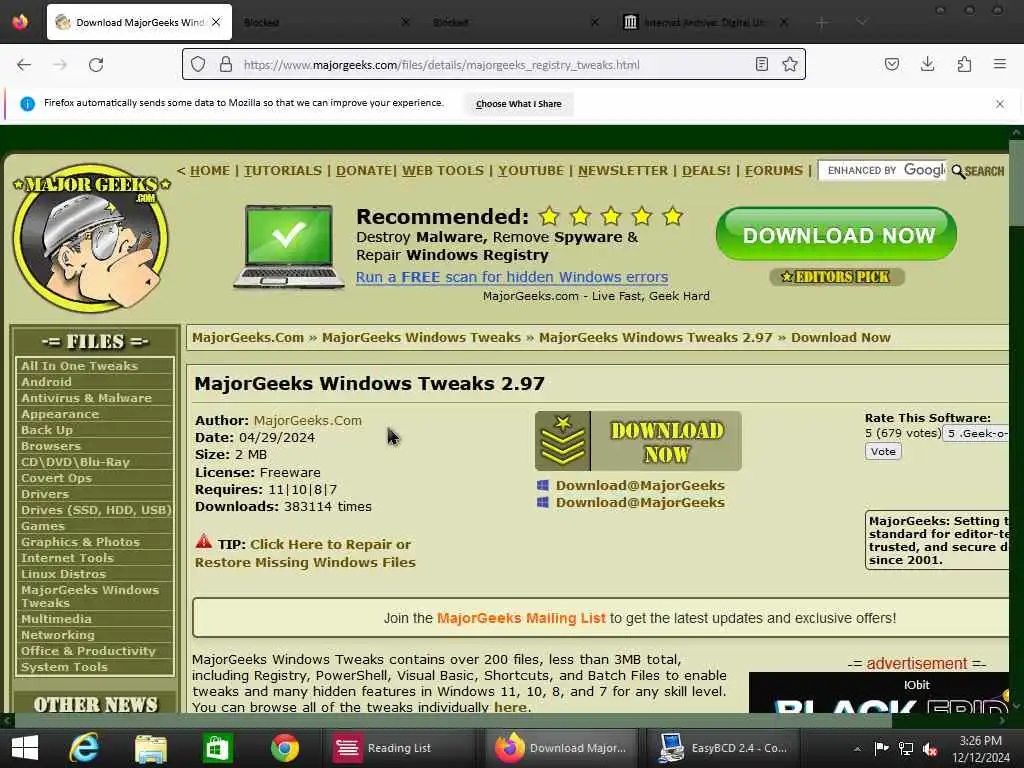
Task: Open the Firefox downloads arrow icon
Action: [x=927, y=64]
